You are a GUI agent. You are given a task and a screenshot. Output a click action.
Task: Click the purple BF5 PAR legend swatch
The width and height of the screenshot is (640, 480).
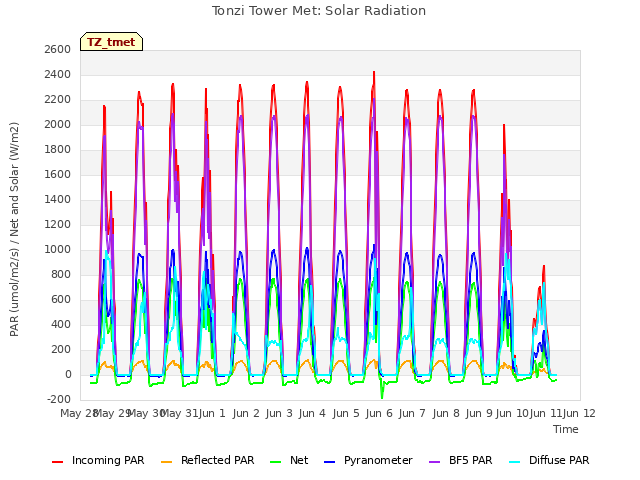435,462
